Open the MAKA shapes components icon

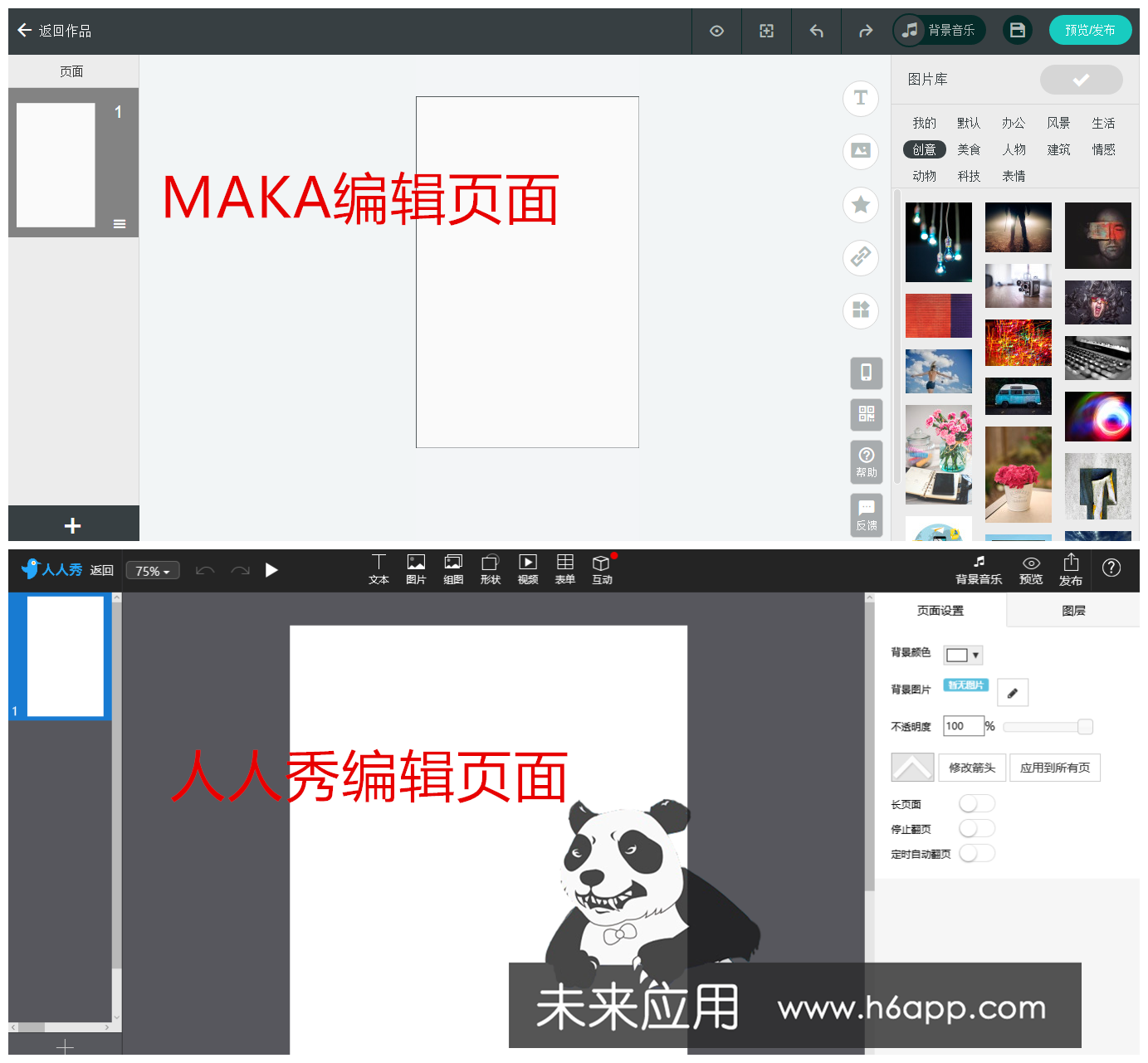pos(861,310)
